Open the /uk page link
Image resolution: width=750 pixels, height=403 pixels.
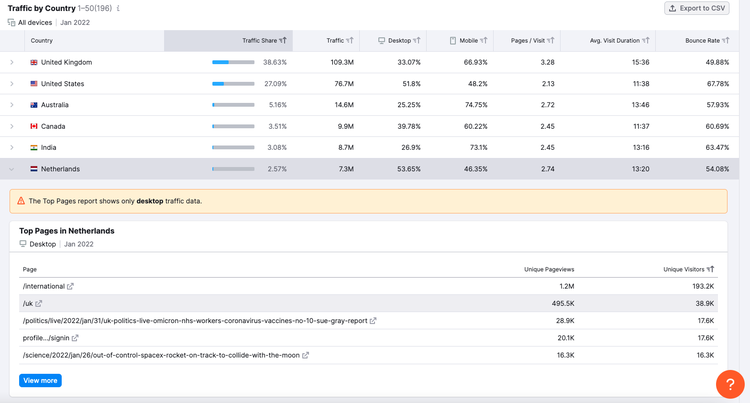click(28, 304)
